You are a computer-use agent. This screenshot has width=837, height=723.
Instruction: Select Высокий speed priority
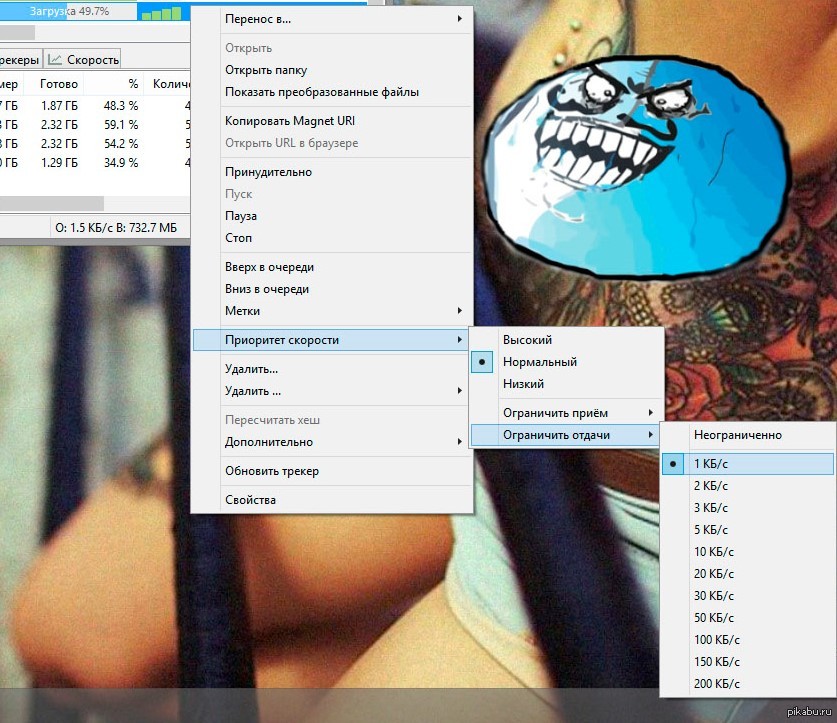pyautogui.click(x=527, y=340)
